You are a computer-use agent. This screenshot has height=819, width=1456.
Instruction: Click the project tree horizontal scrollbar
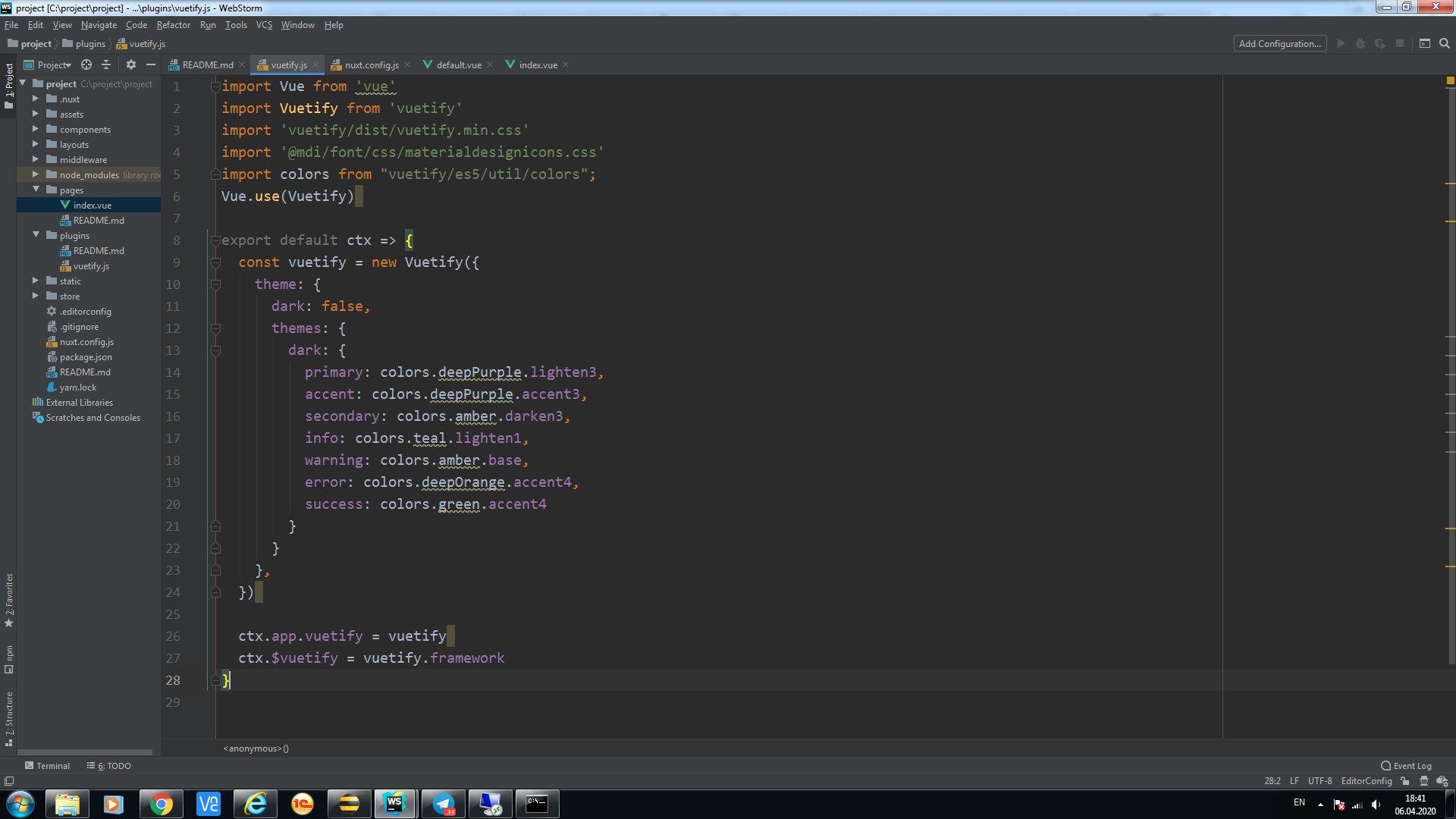click(85, 753)
